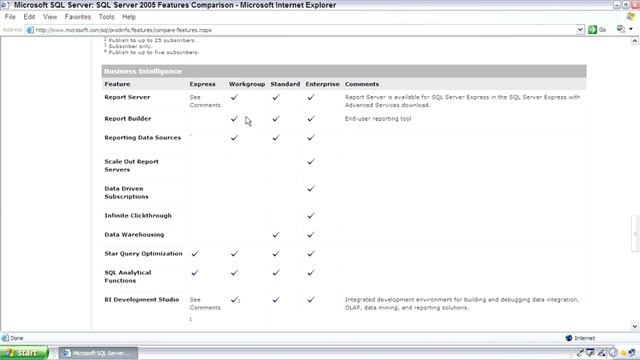This screenshot has width=640, height=360.
Task: Select Microsoft SQL Server taskbar button
Action: tap(98, 353)
